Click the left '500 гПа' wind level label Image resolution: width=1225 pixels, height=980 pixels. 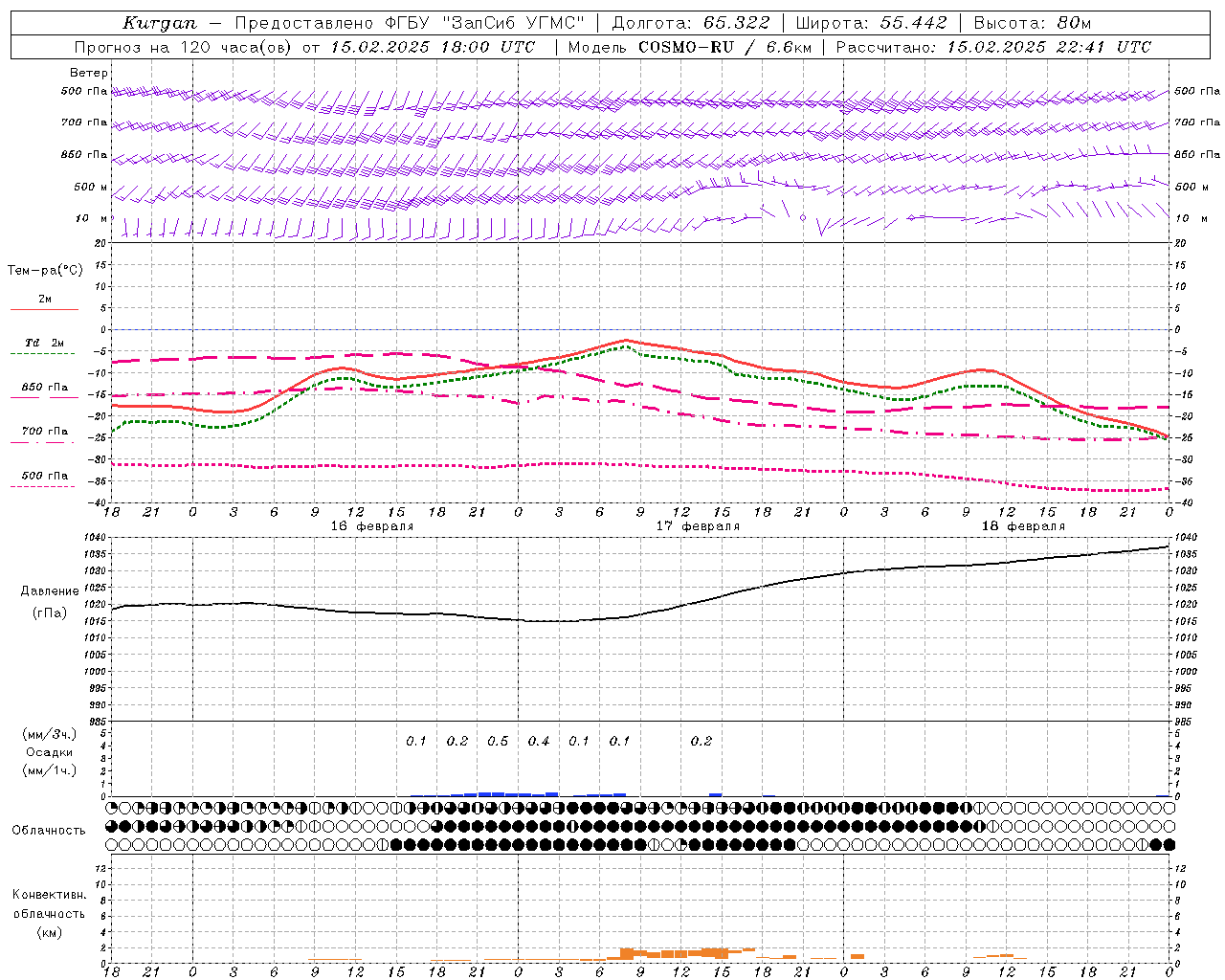(84, 91)
